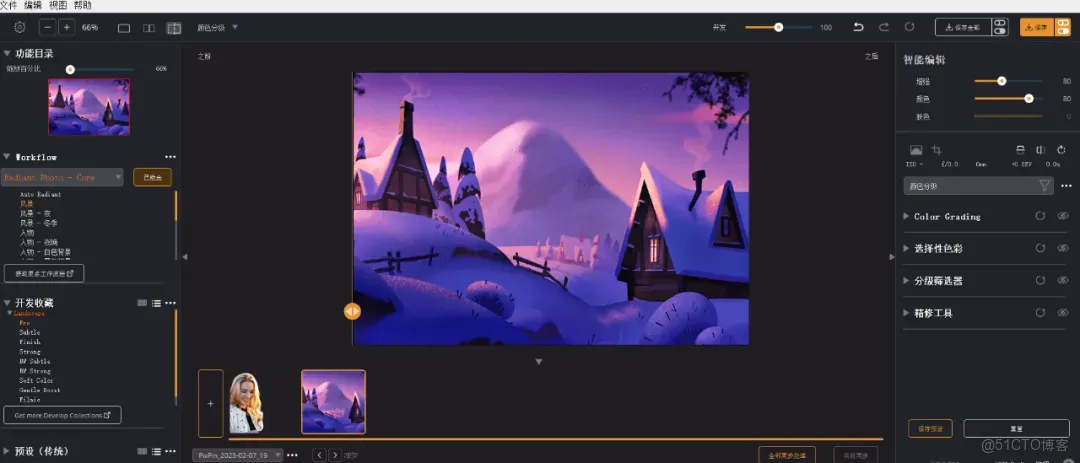Expand the 分级筛选器 section
Screen dimensions: 1080x463
click(906, 280)
